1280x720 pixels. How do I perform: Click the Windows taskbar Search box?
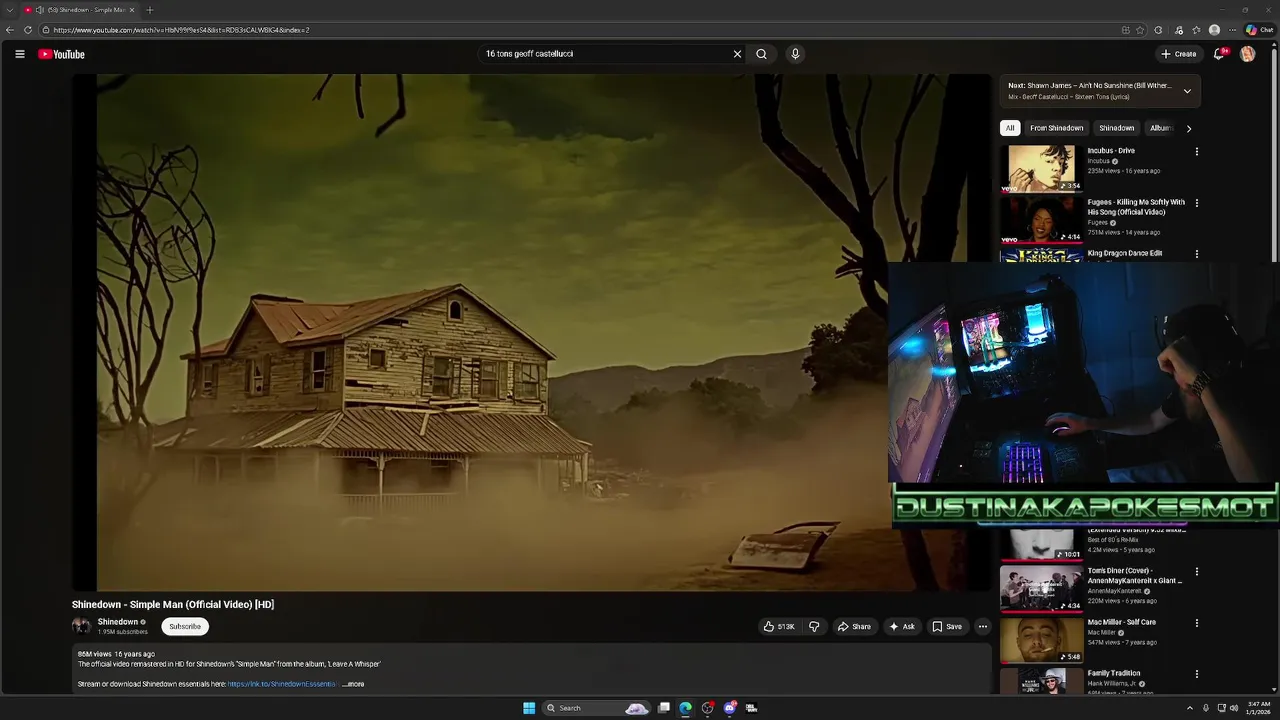click(x=597, y=708)
